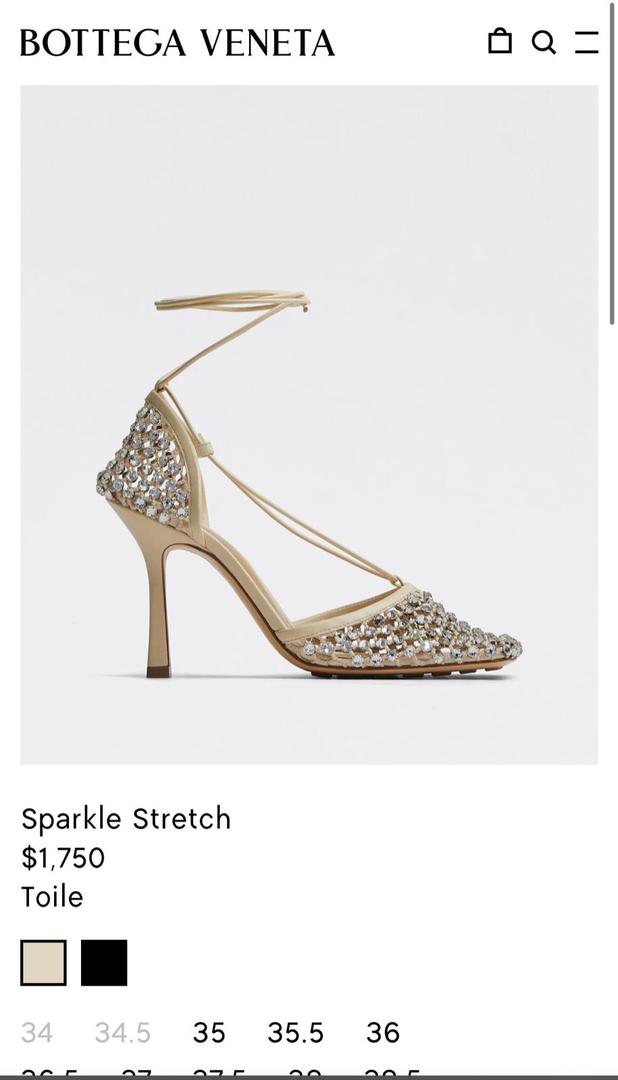Click the Sparkle Stretch product title
Viewport: 618px width, 1080px height.
click(125, 819)
